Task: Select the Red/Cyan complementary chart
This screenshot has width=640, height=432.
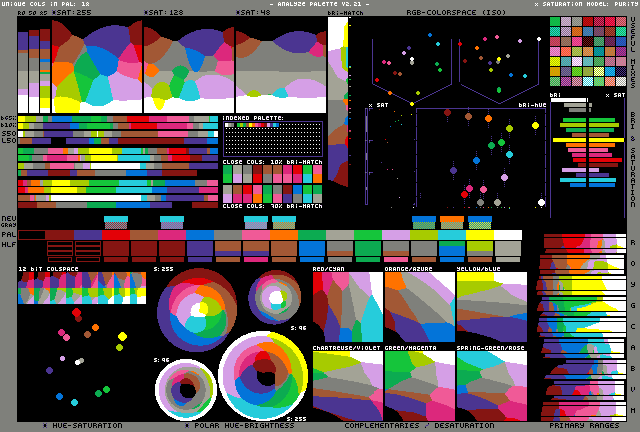Action: pyautogui.click(x=347, y=307)
